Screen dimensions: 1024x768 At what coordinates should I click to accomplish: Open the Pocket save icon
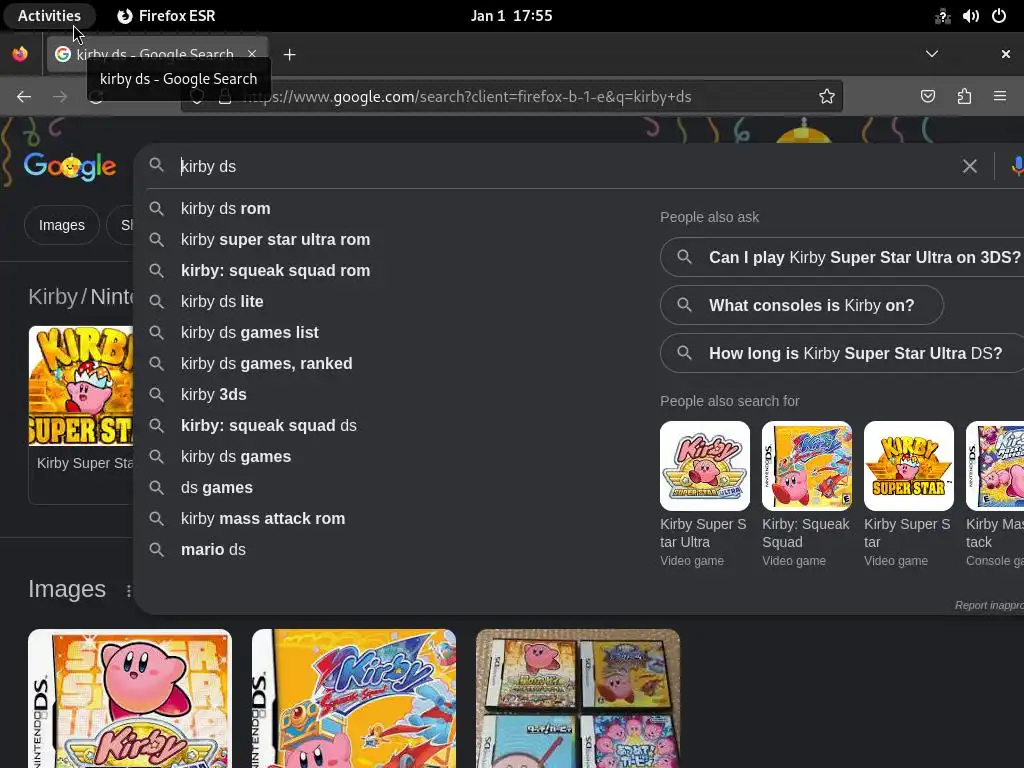click(x=927, y=97)
